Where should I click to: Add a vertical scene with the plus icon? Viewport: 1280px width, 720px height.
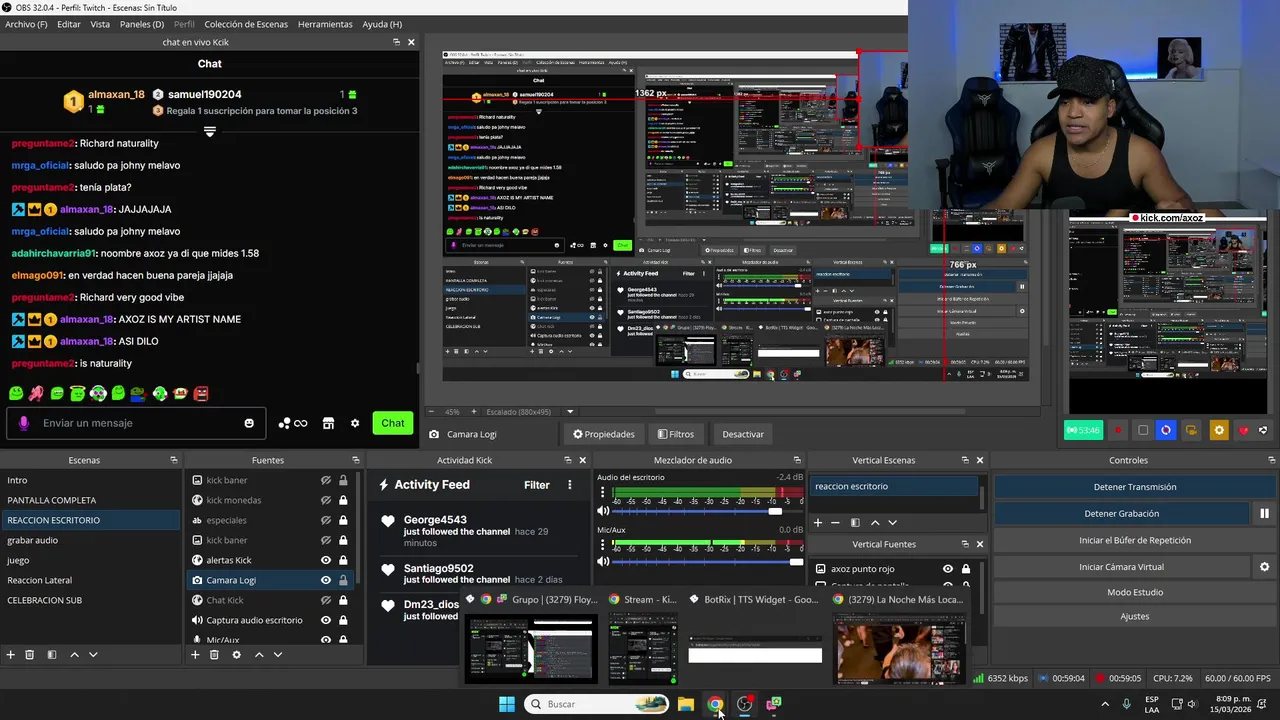click(818, 522)
